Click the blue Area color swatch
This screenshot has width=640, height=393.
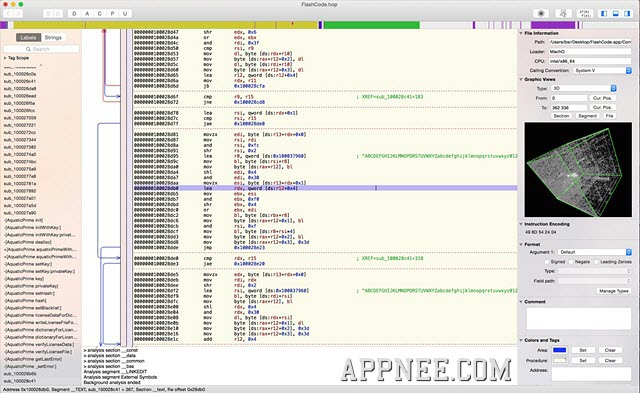[559, 350]
